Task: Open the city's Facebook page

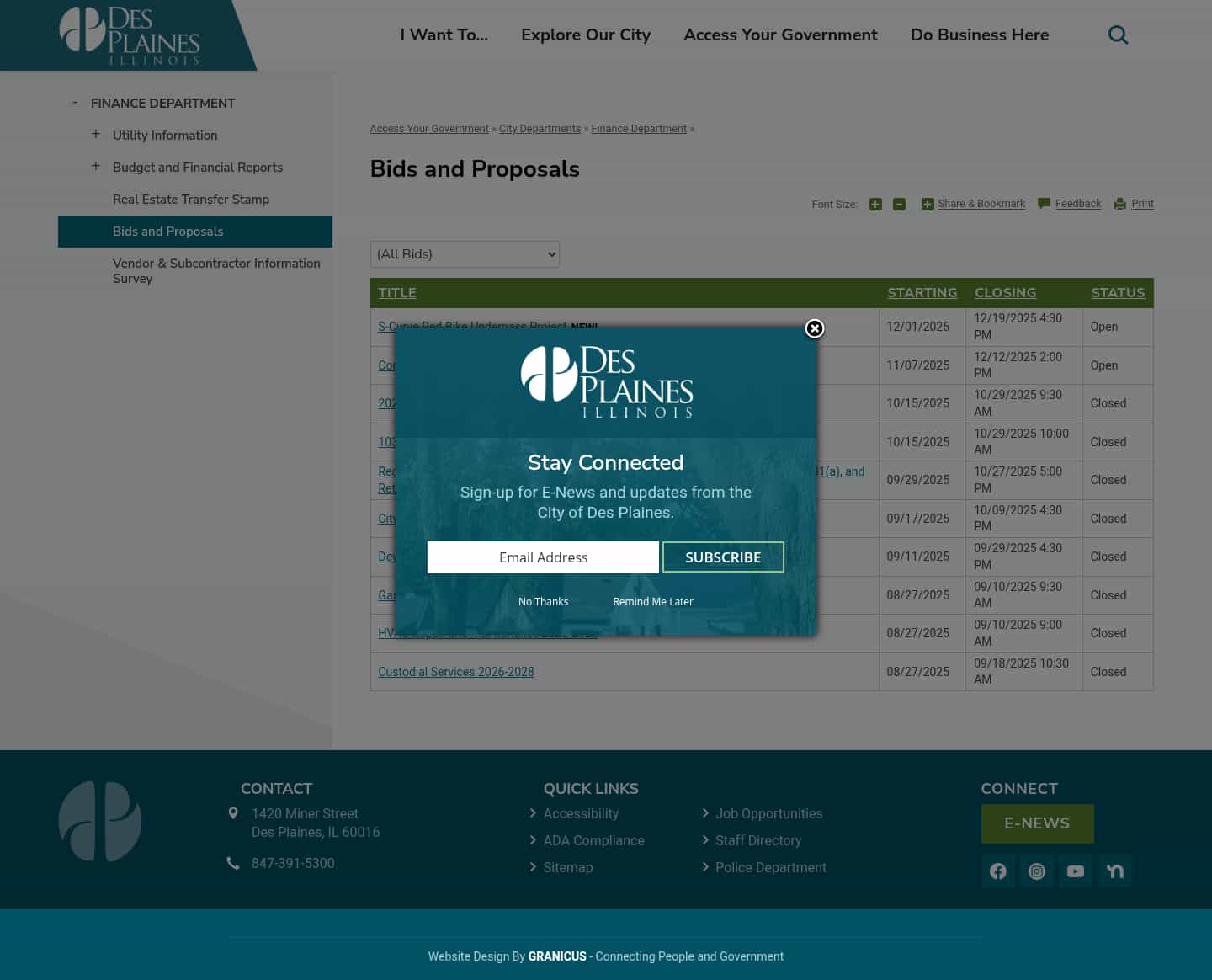Action: pos(998,871)
